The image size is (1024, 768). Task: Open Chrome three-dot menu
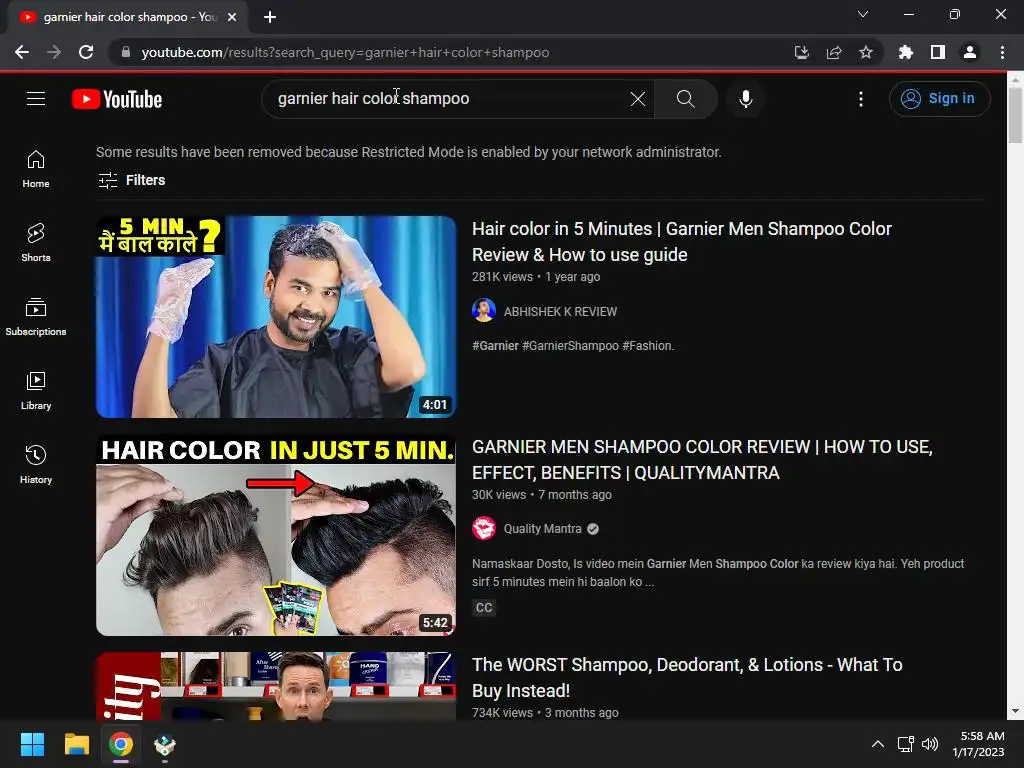coord(1002,52)
